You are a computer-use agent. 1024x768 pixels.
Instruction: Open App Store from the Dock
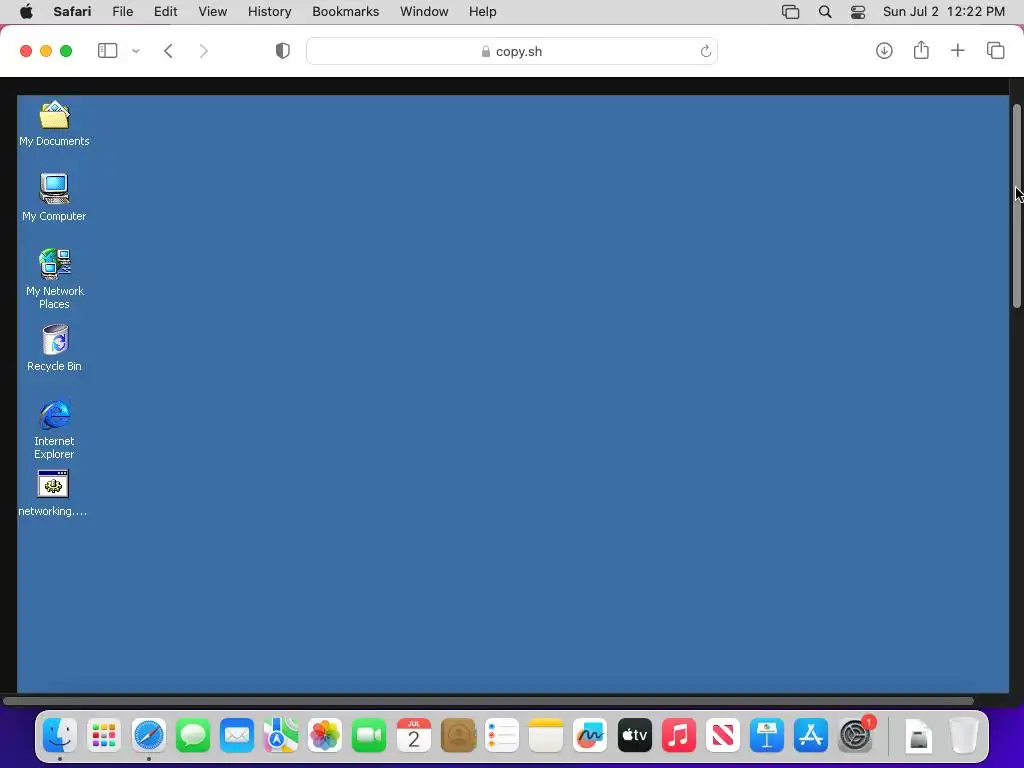[811, 736]
